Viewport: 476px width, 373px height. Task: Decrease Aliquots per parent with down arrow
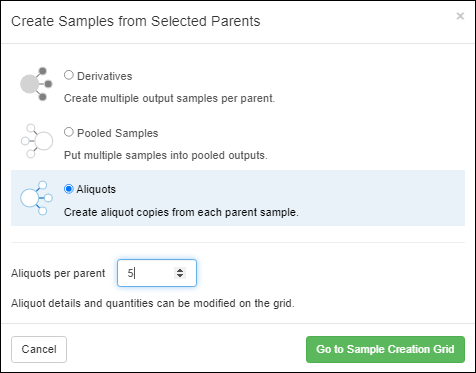(180, 276)
